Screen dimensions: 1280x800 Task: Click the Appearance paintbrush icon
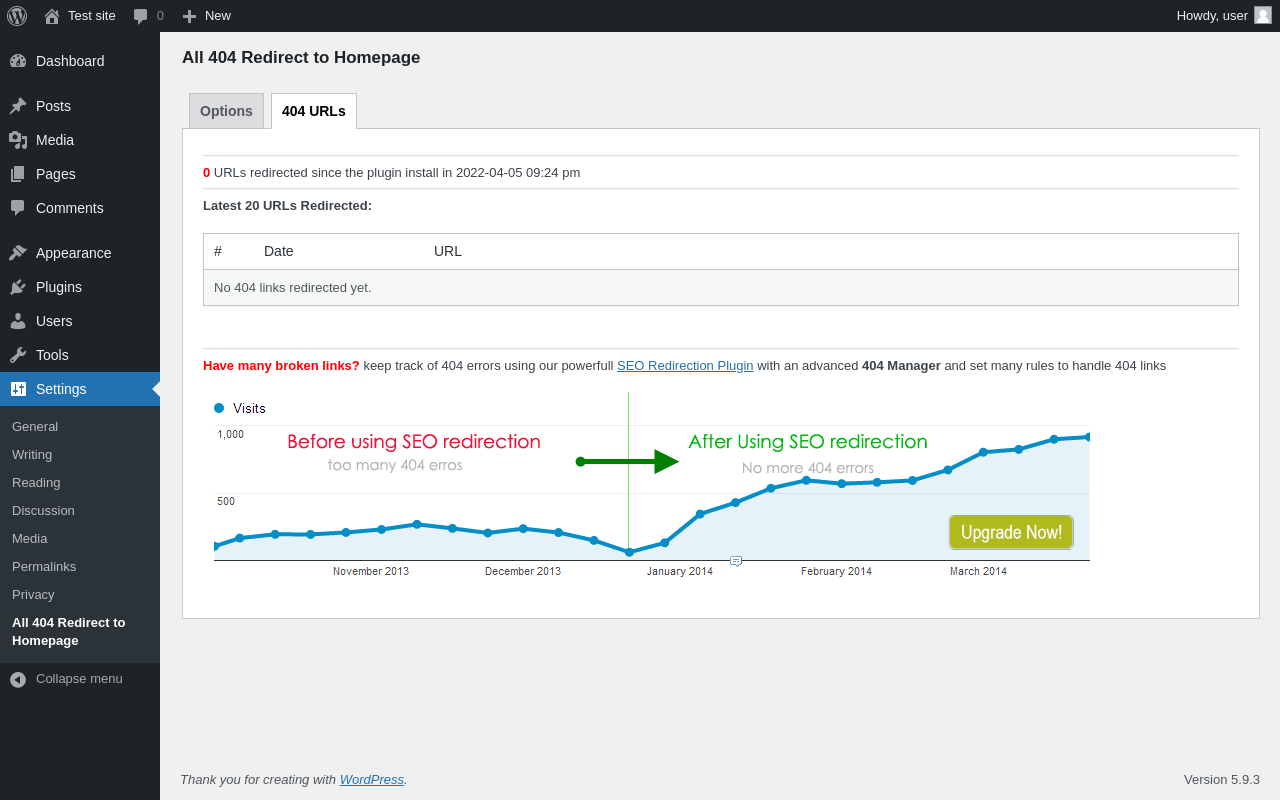[x=18, y=253]
